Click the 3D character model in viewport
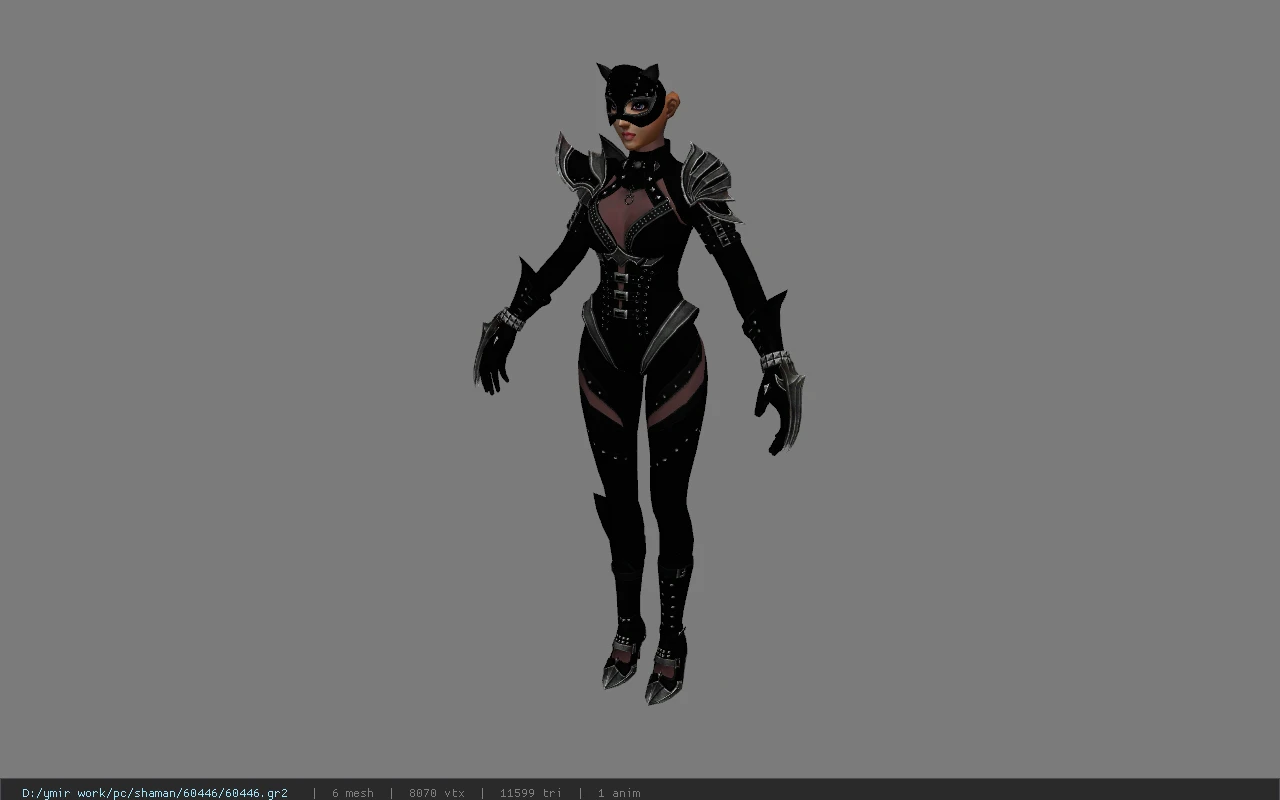This screenshot has height=800, width=1280. click(x=638, y=384)
